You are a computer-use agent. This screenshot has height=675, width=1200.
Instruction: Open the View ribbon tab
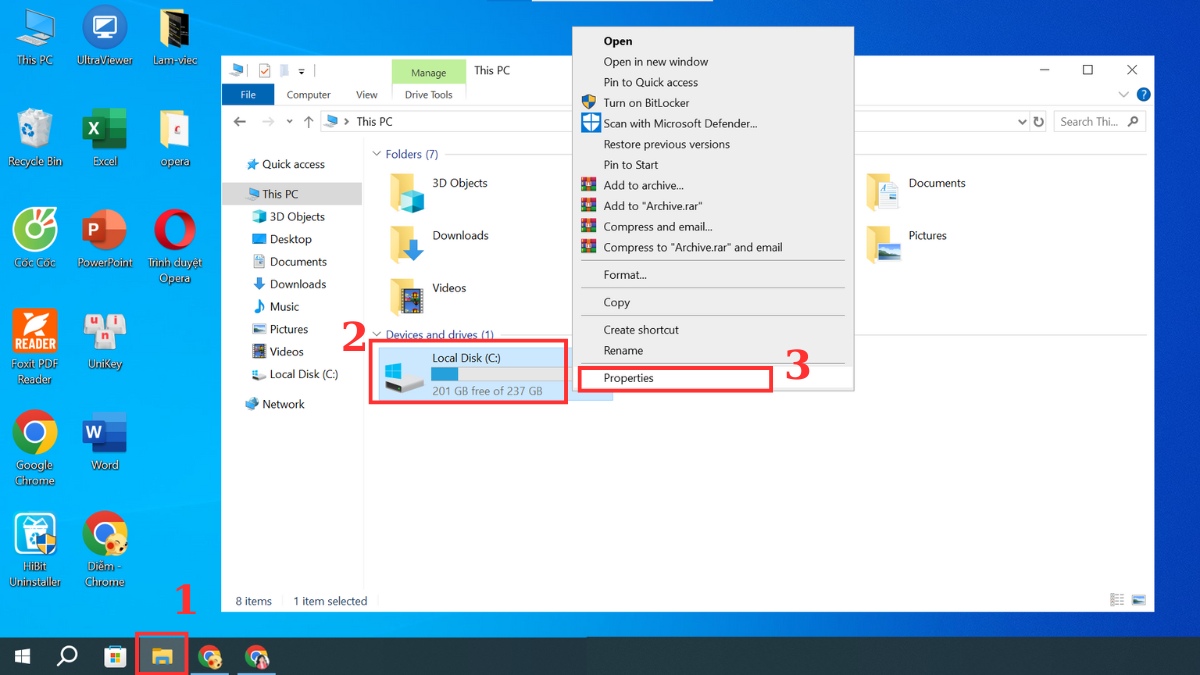point(367,95)
